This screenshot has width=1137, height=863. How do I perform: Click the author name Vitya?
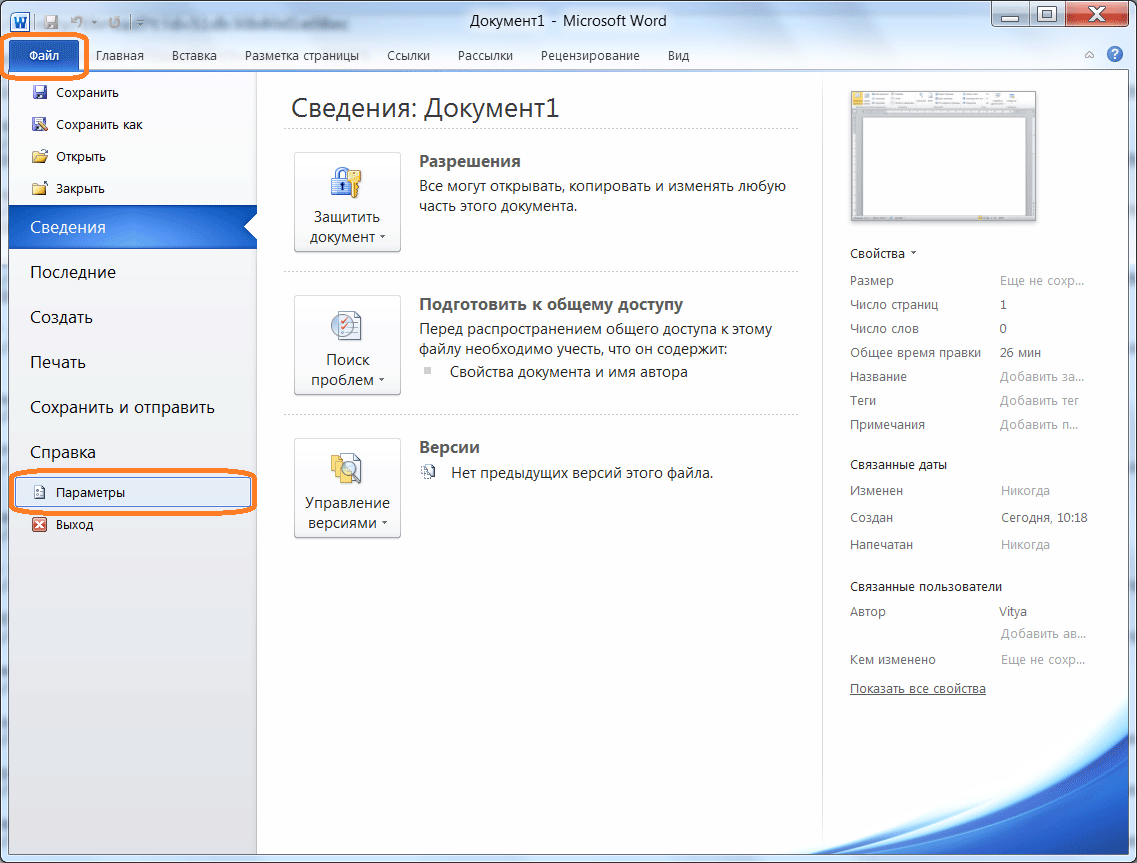(1012, 611)
